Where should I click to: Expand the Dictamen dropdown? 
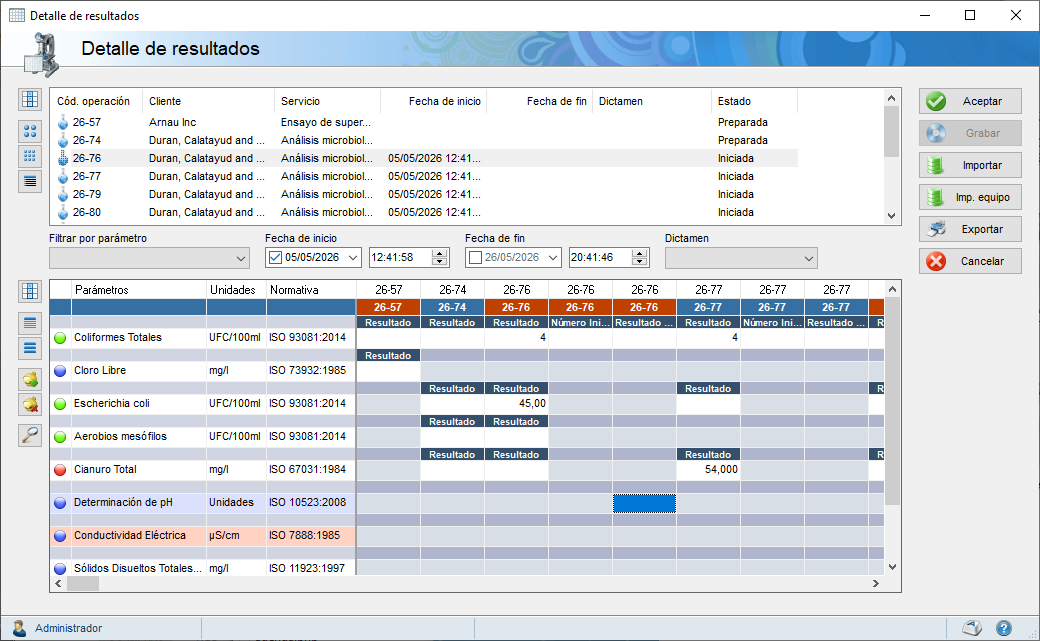809,258
